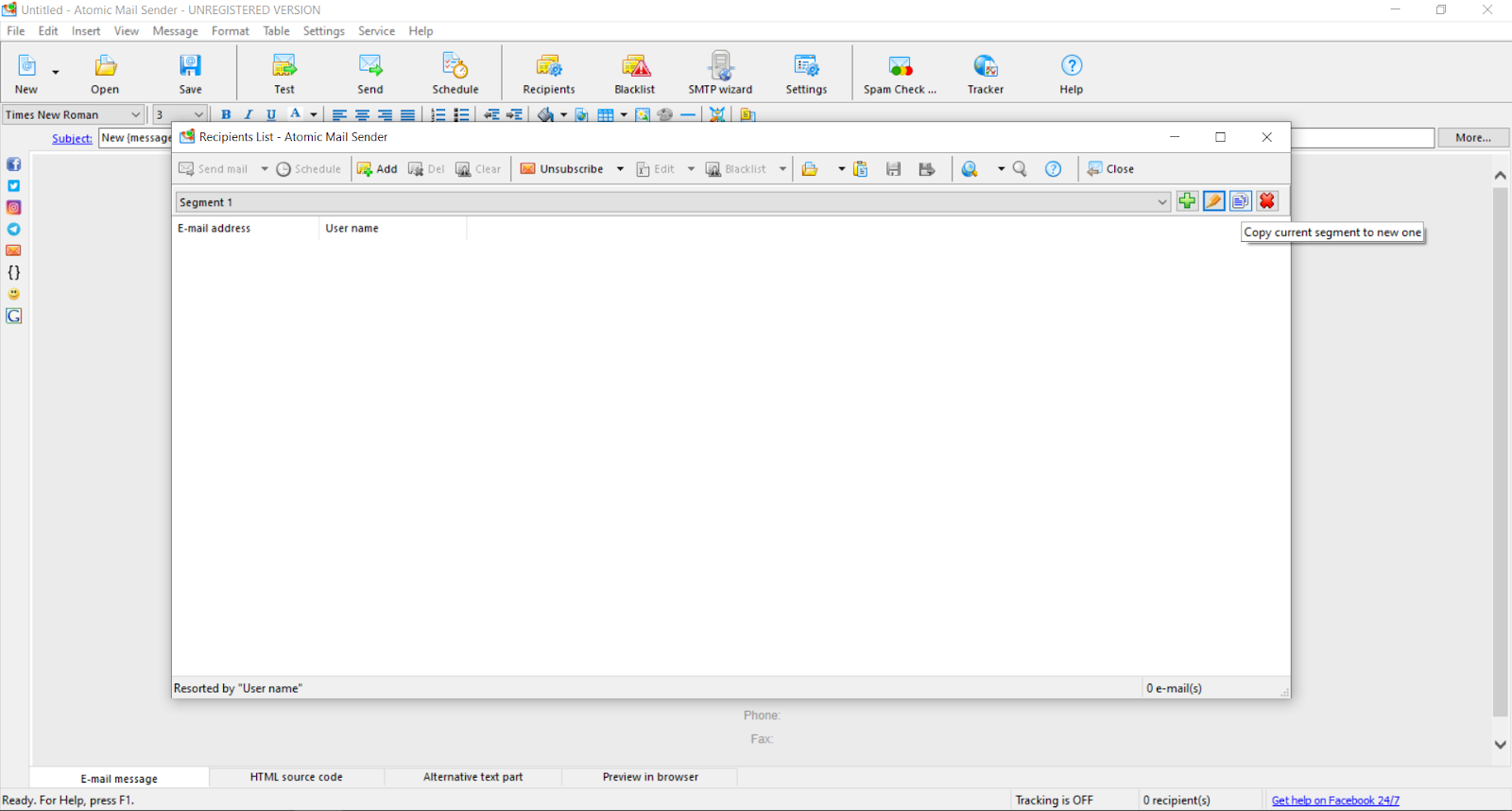Click the More... button
The height and width of the screenshot is (811, 1512).
coord(1473,138)
